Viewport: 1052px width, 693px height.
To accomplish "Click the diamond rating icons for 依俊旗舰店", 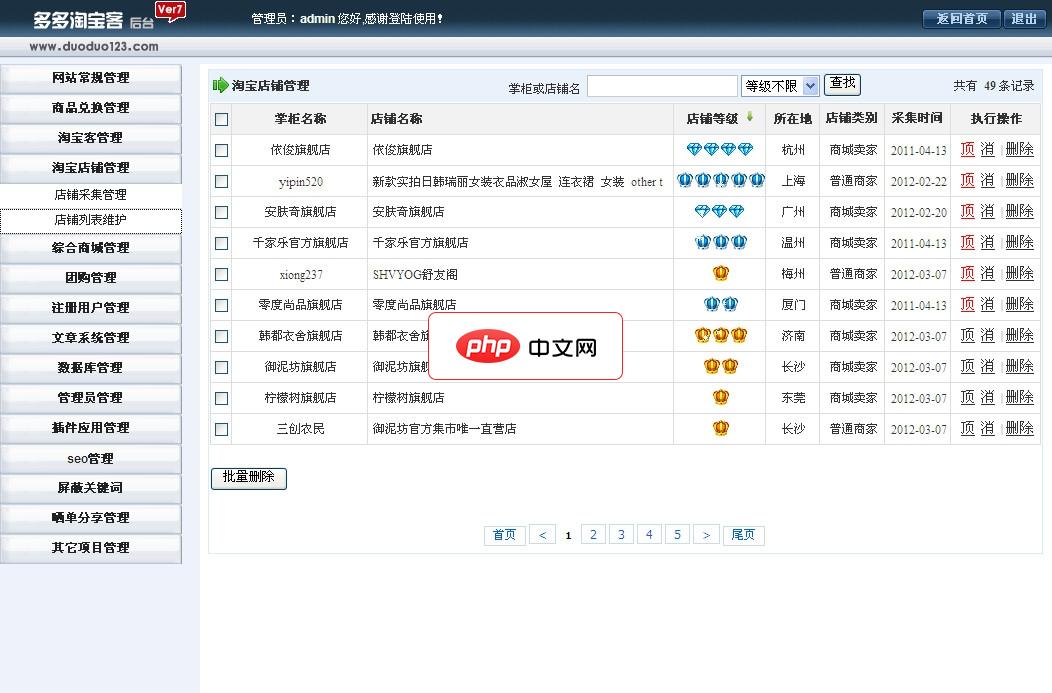I will [x=720, y=150].
